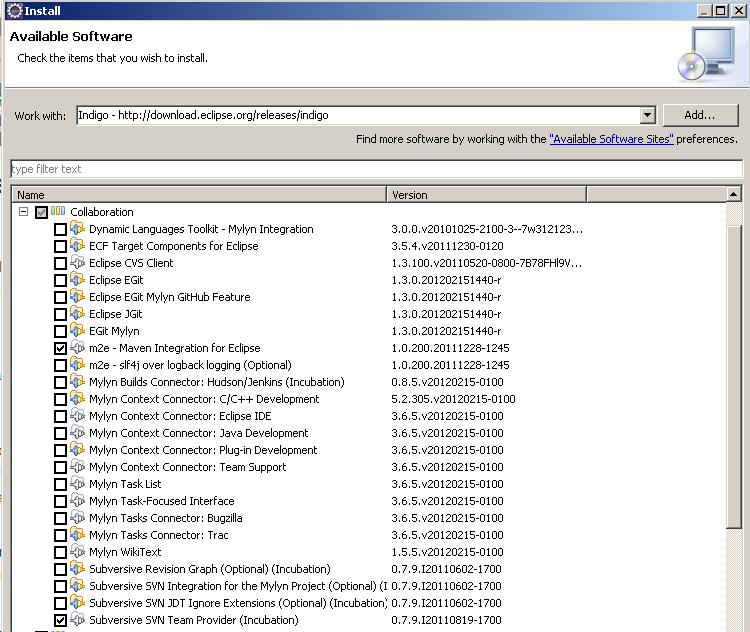Uncheck Subversive SVN Team Provider checkbox
The height and width of the screenshot is (632, 750).
(60, 621)
